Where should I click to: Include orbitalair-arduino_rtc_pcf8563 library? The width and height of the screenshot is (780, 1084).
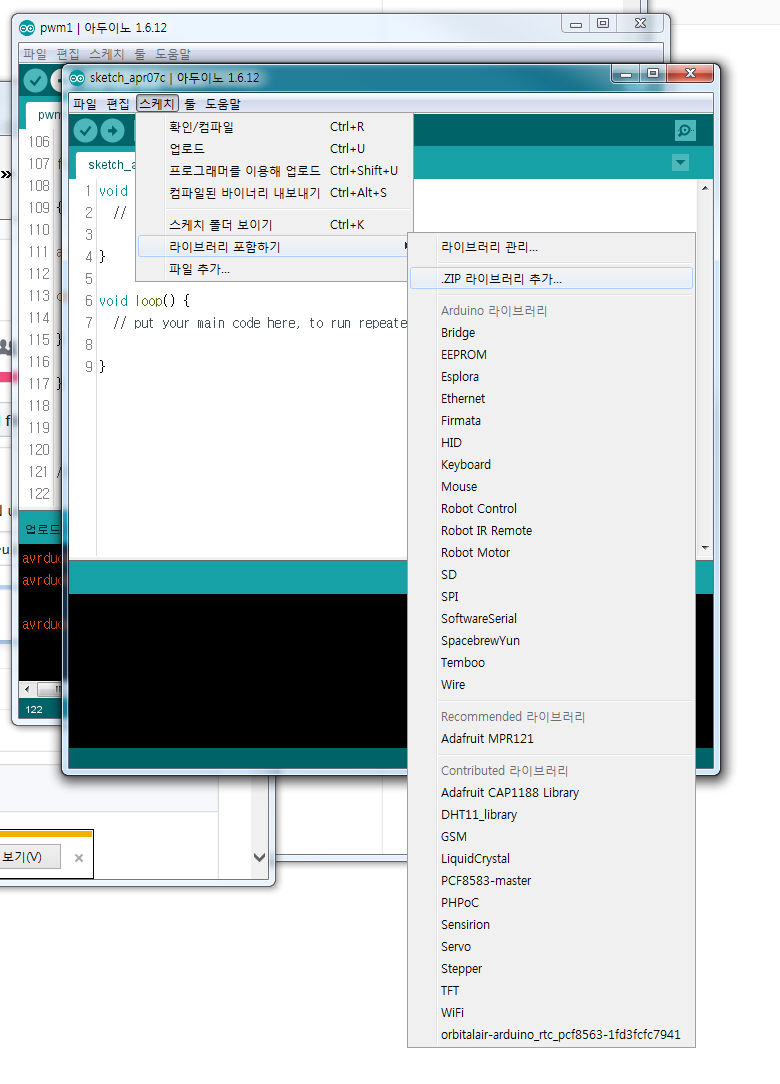pyautogui.click(x=551, y=1034)
